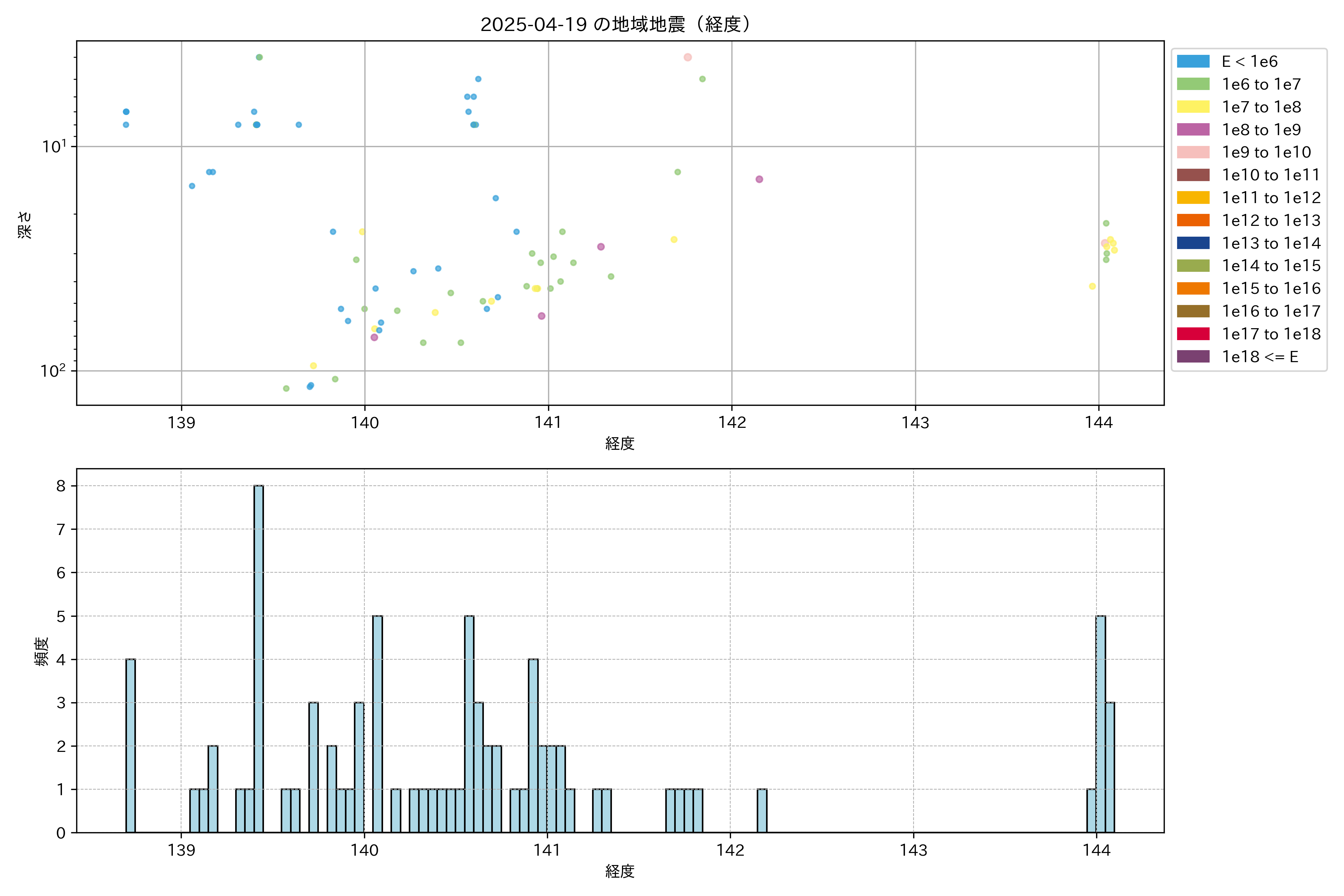Click the tallest histogram bar with frequency 8
This screenshot has width=1344, height=896.
[259, 657]
